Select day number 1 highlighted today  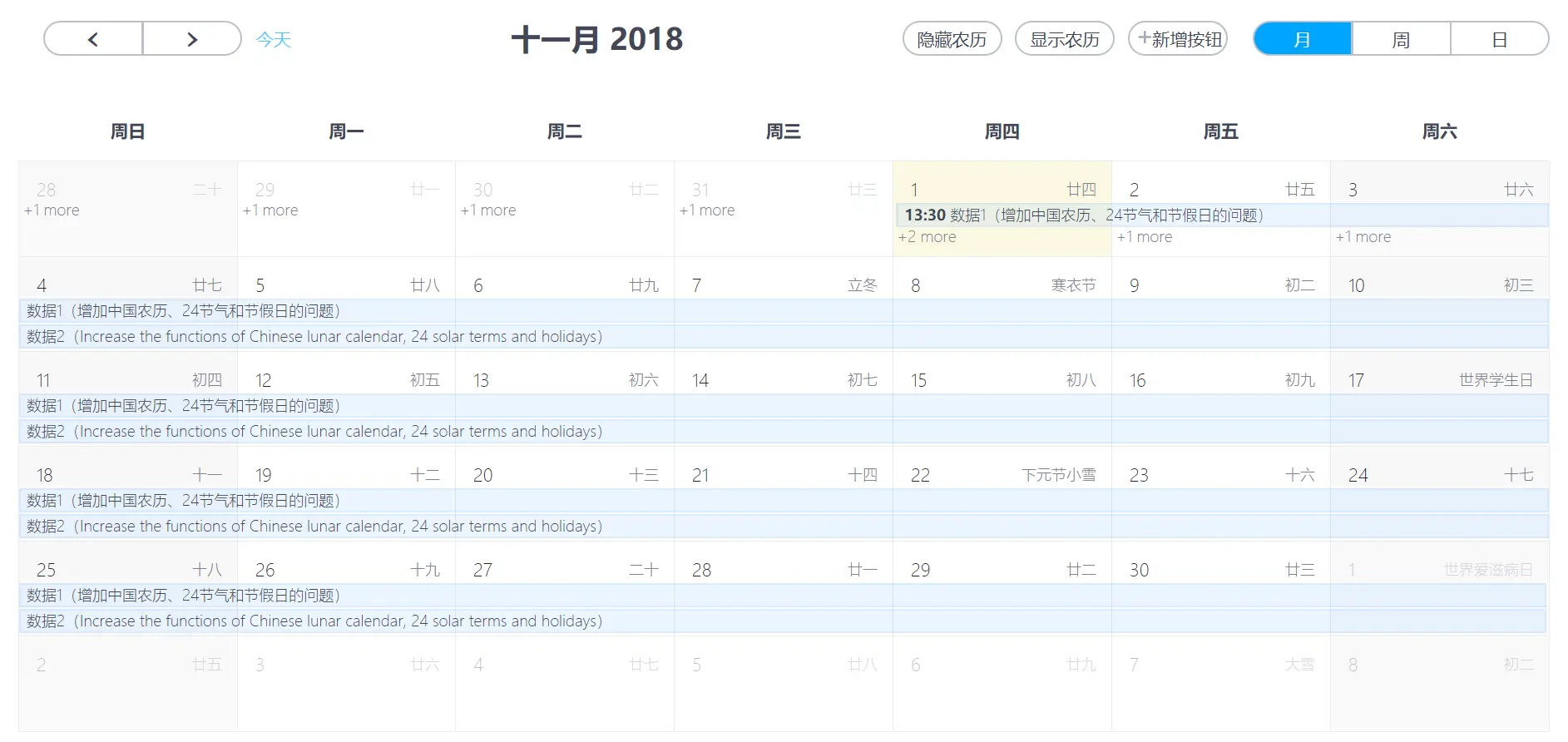pos(914,190)
